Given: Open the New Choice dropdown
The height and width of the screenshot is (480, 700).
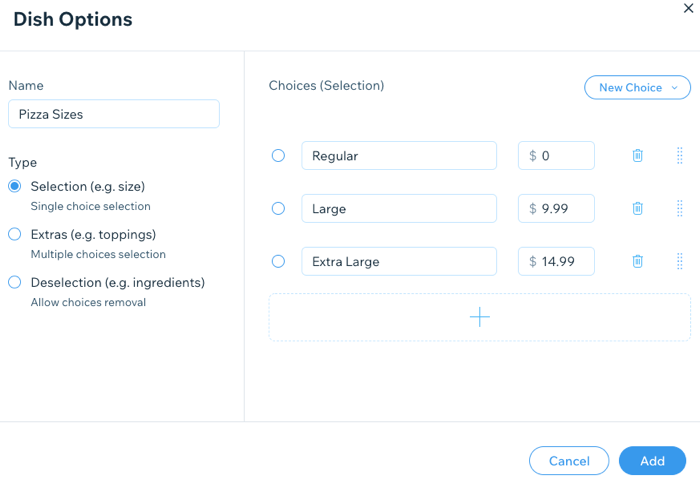Looking at the screenshot, I should pyautogui.click(x=637, y=88).
